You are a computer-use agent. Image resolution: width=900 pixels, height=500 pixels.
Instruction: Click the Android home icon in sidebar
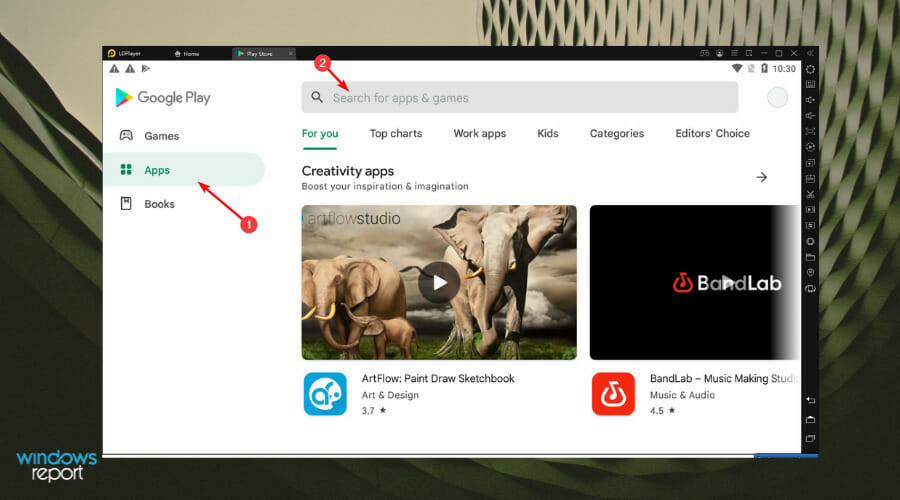coord(810,420)
